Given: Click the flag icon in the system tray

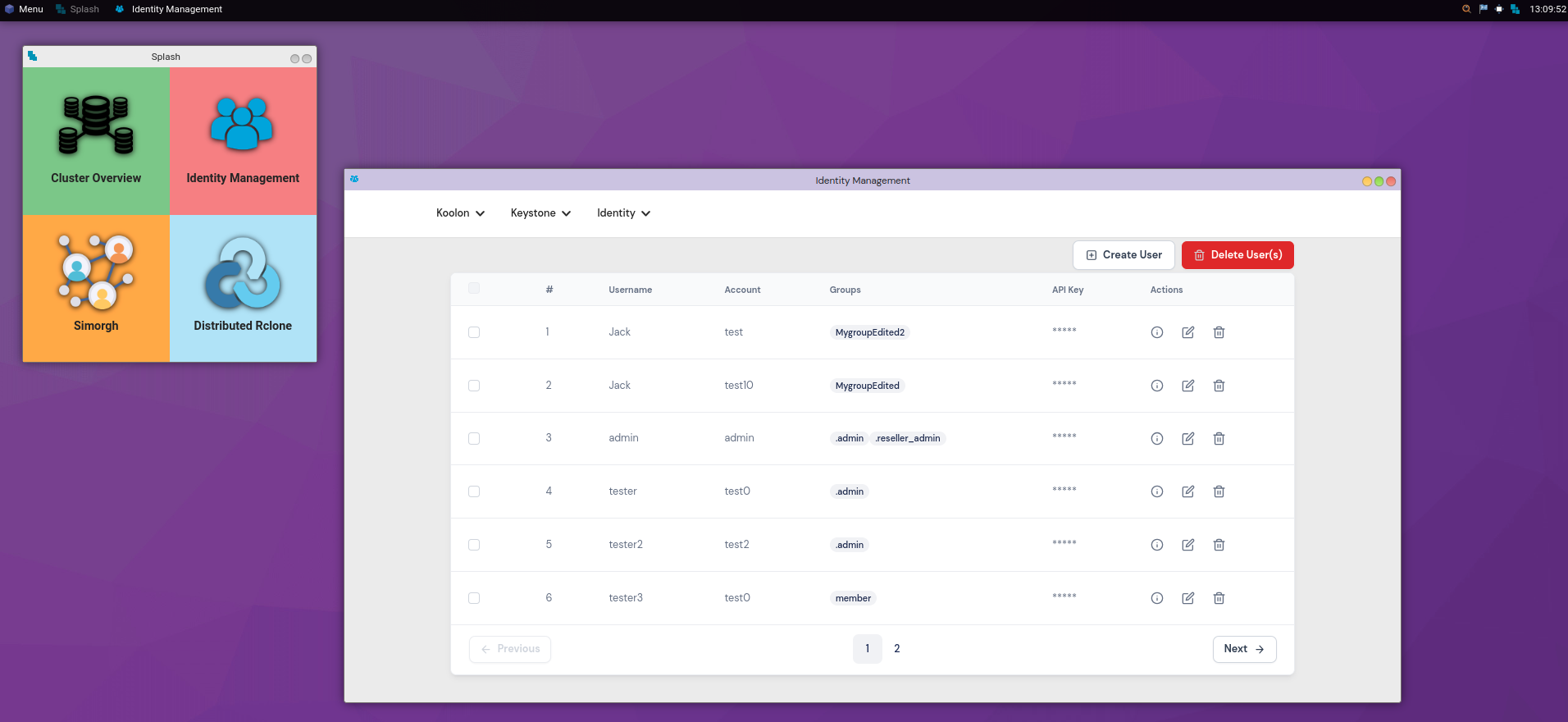Looking at the screenshot, I should pos(1483,9).
